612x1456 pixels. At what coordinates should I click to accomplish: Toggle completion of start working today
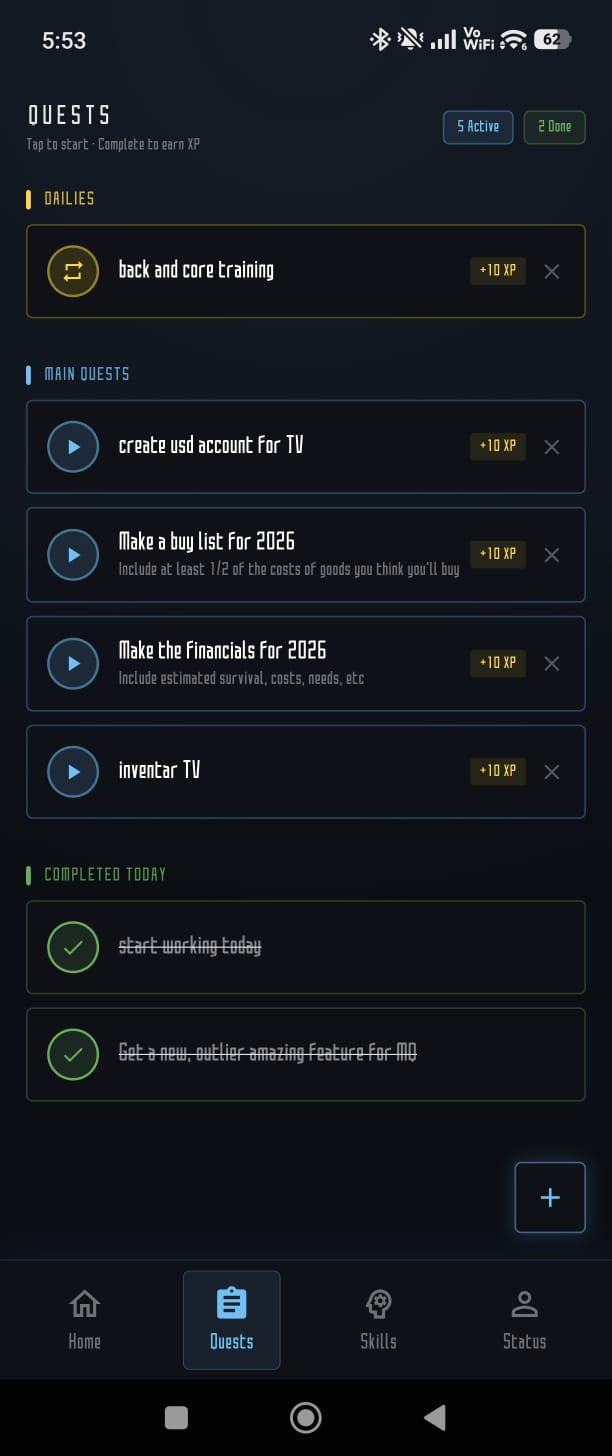[x=73, y=947]
